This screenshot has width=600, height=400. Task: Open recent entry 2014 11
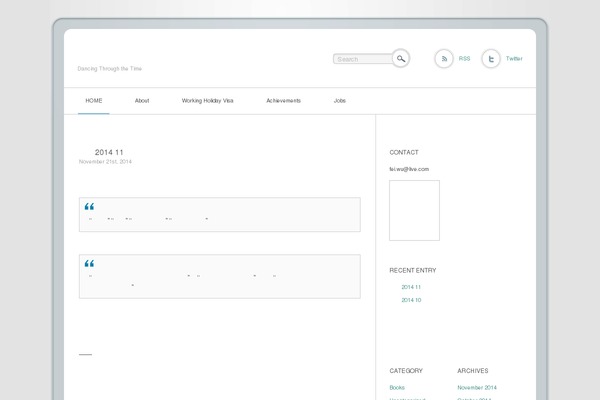tap(411, 287)
